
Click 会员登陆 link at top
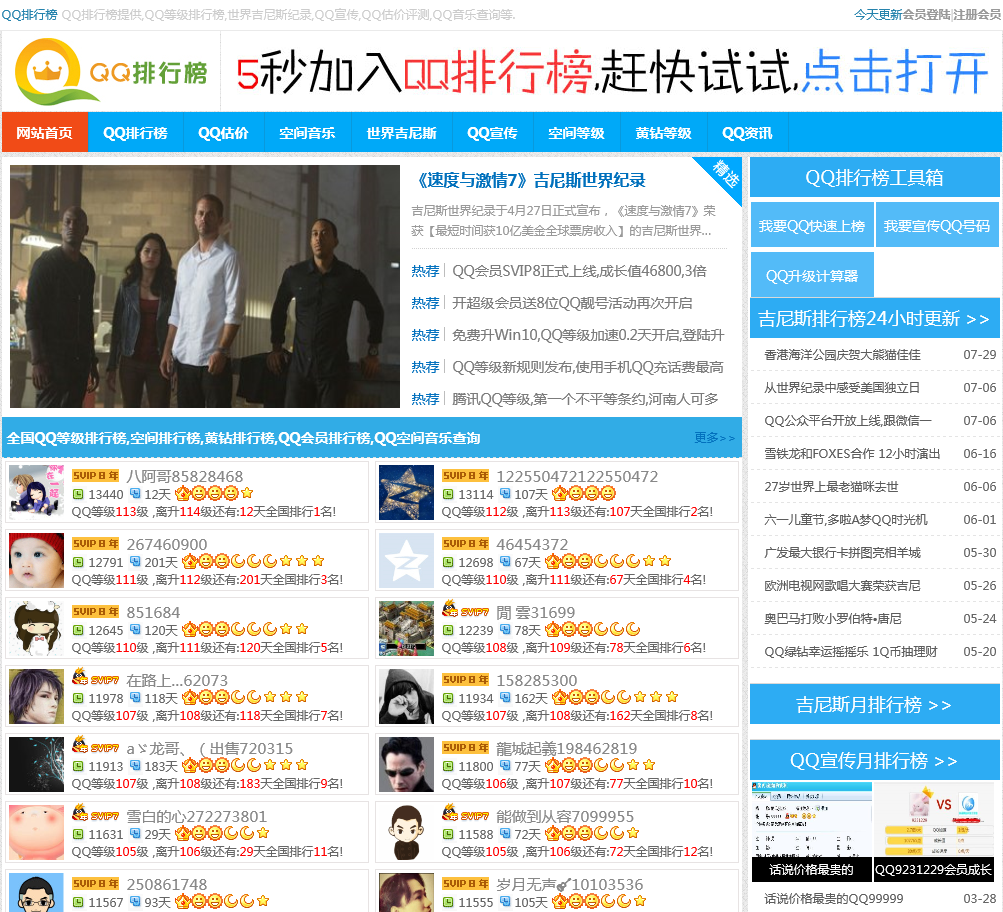pos(926,14)
